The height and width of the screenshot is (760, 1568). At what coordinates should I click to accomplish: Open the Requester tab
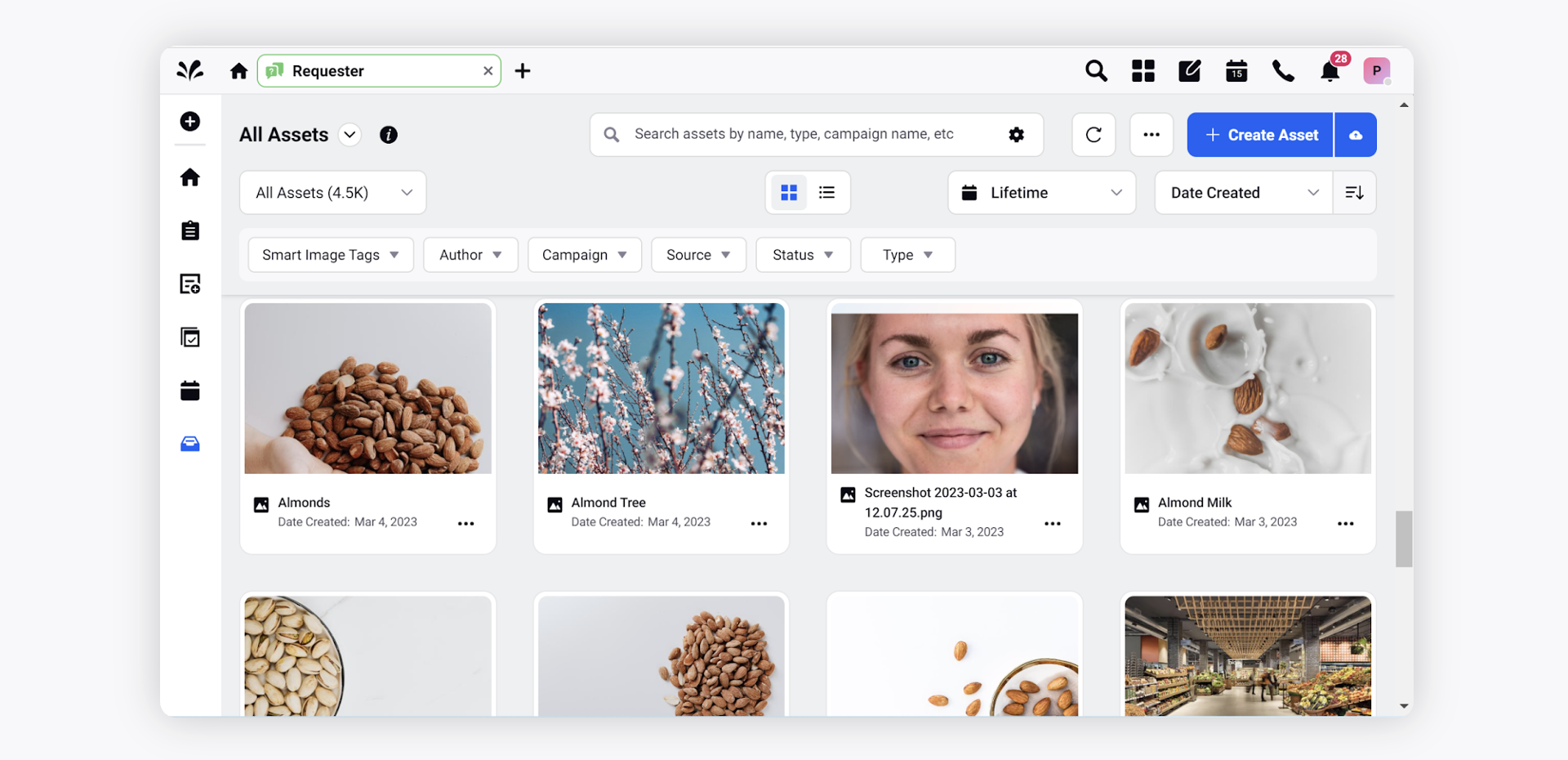pos(379,71)
